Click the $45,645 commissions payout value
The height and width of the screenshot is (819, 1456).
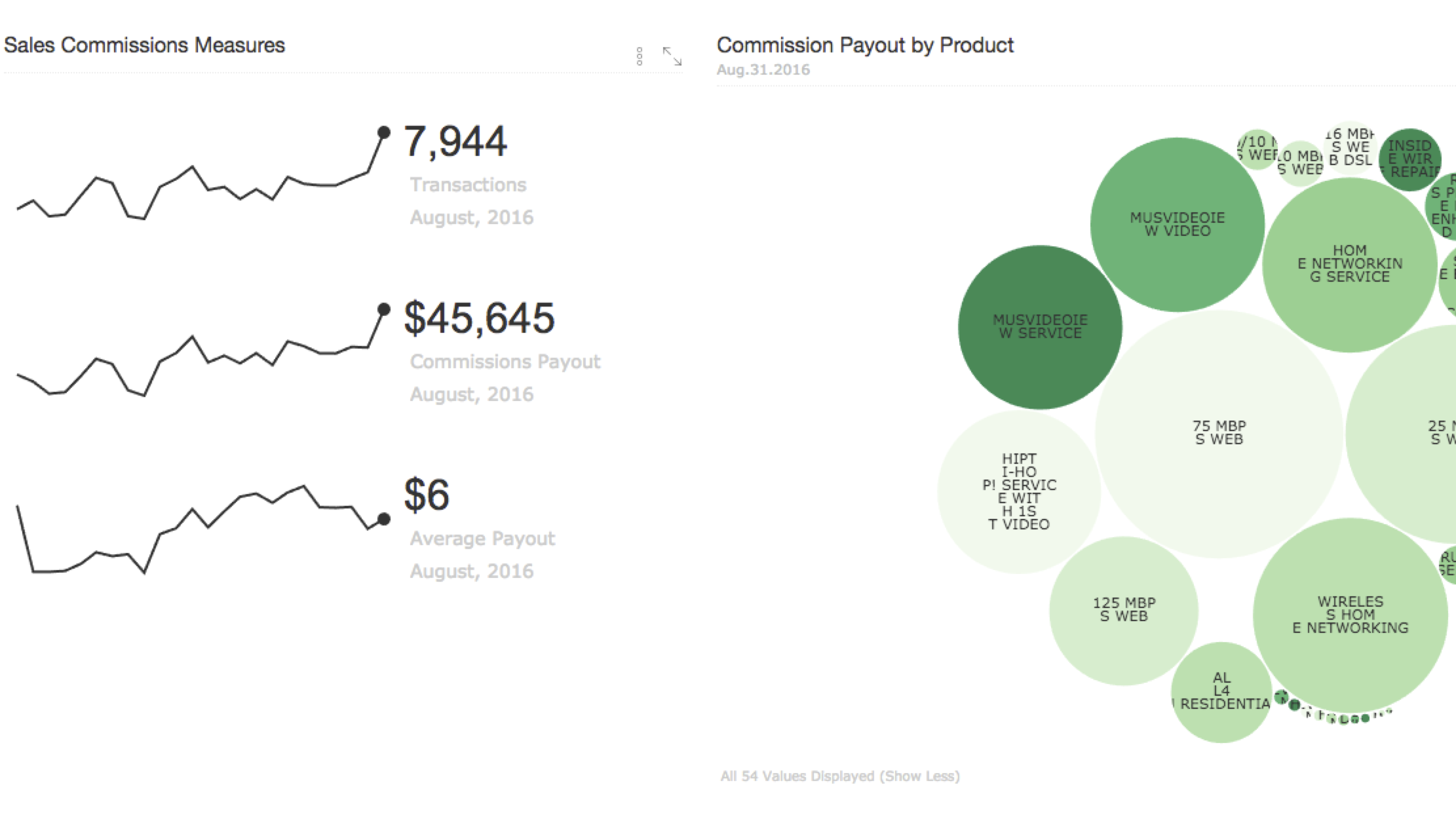click(480, 318)
